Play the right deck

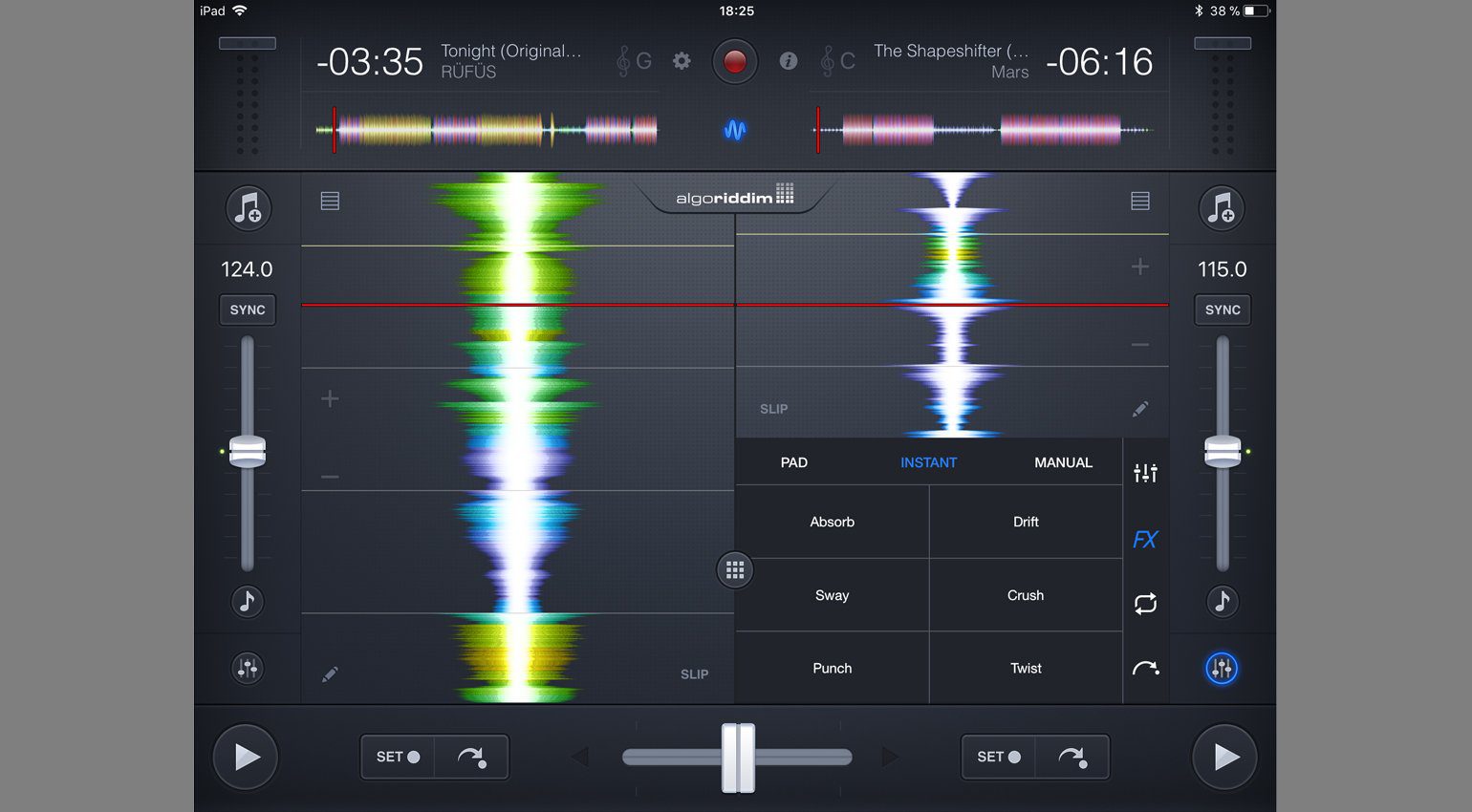click(1224, 757)
